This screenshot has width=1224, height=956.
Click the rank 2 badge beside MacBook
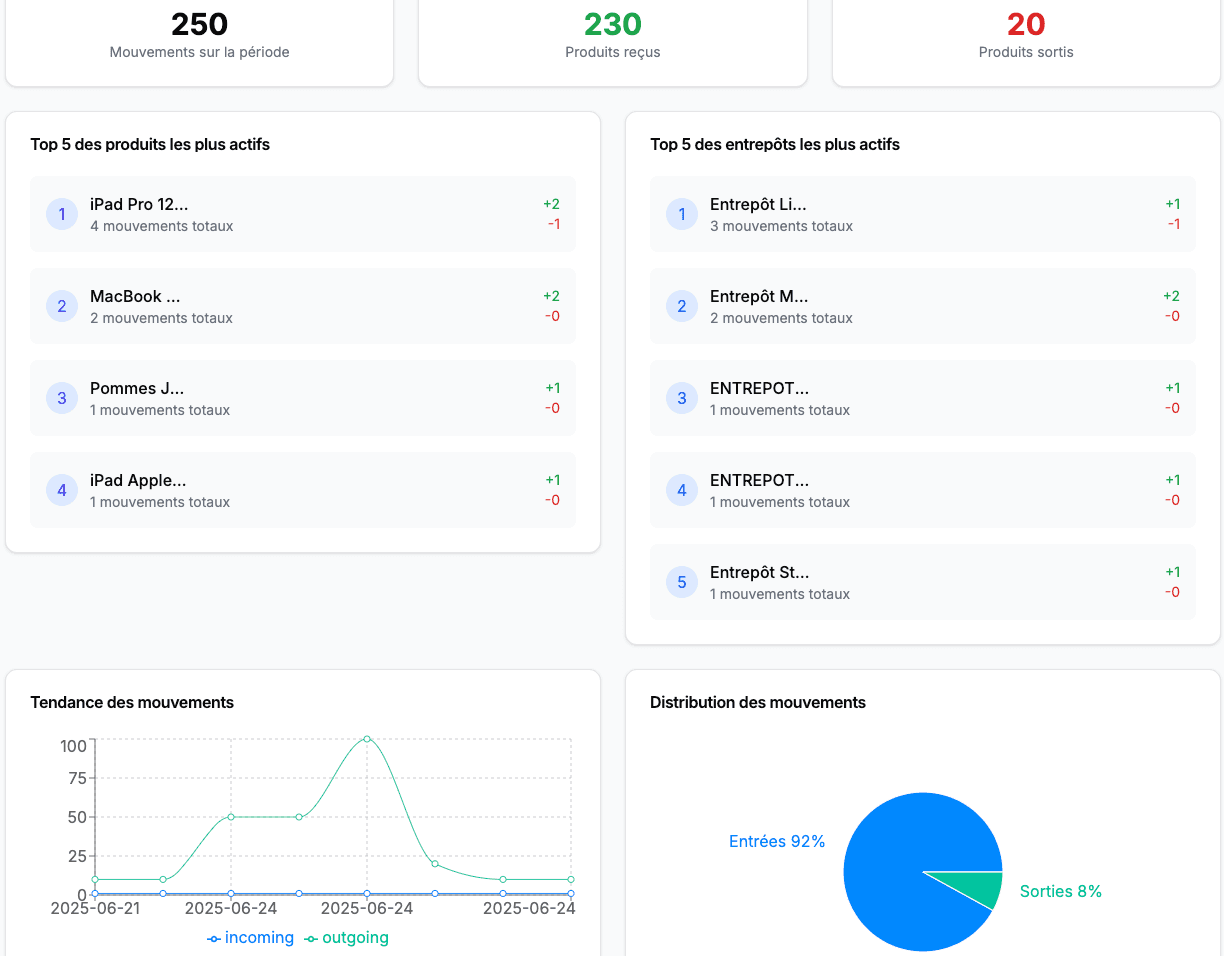[62, 306]
